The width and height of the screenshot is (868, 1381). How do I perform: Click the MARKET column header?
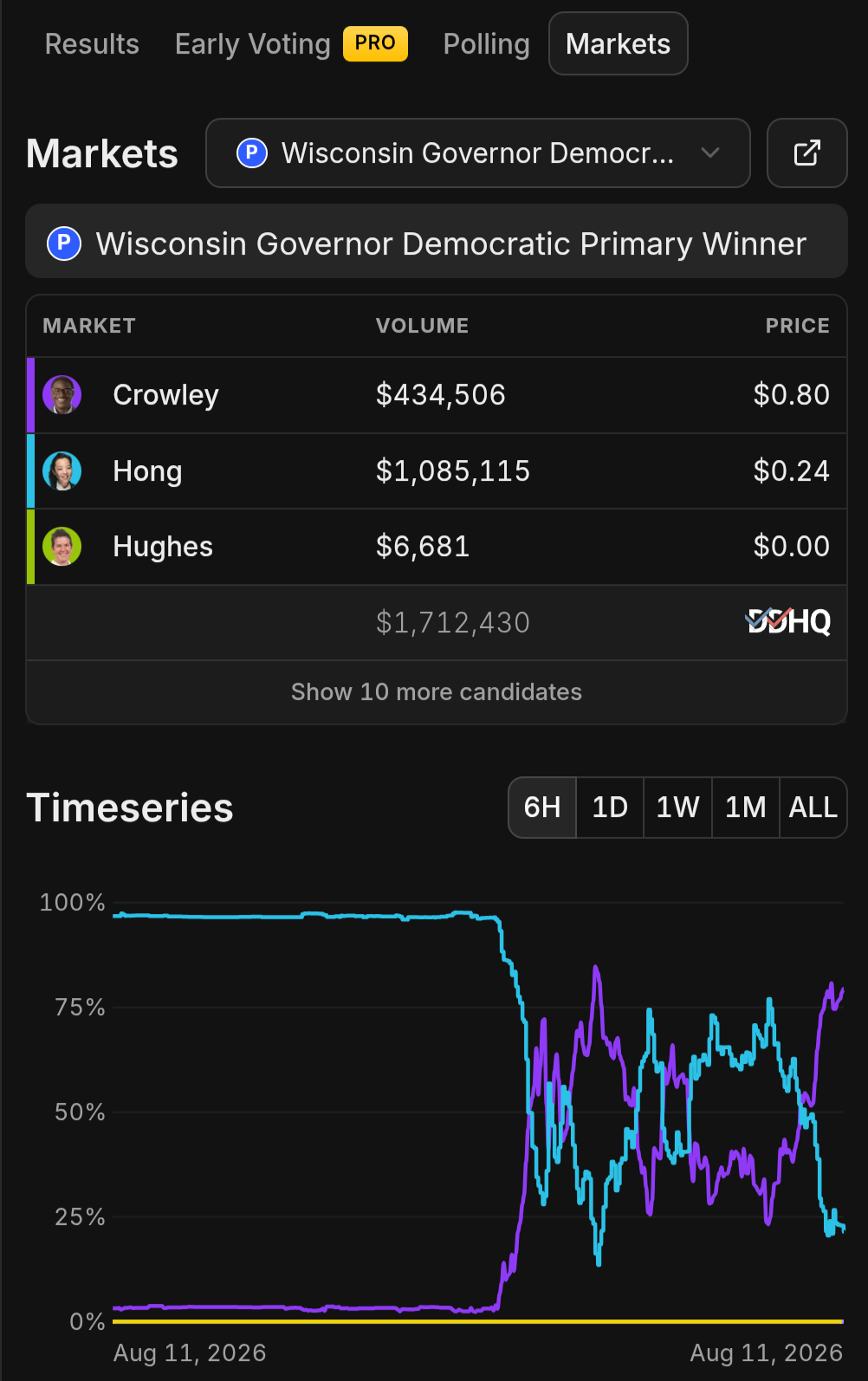89,326
